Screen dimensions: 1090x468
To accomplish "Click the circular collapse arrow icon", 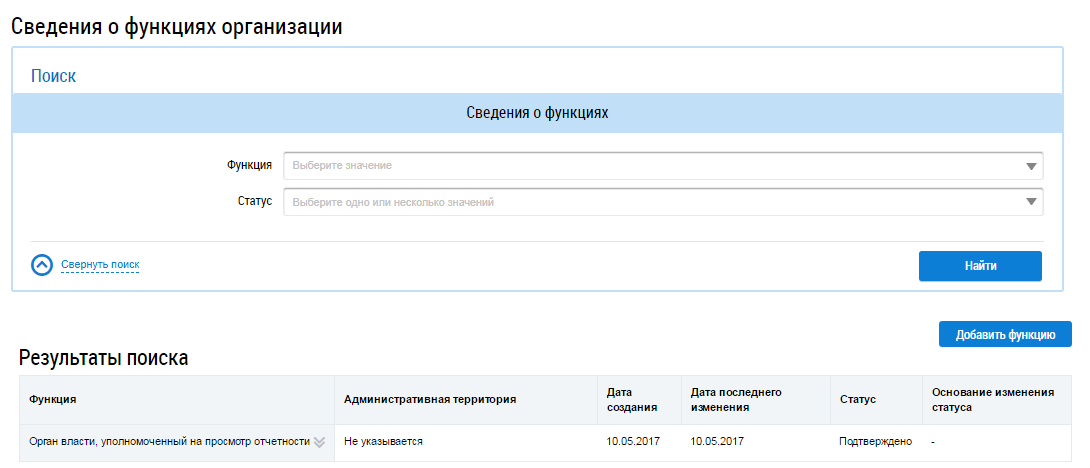I will 42,265.
